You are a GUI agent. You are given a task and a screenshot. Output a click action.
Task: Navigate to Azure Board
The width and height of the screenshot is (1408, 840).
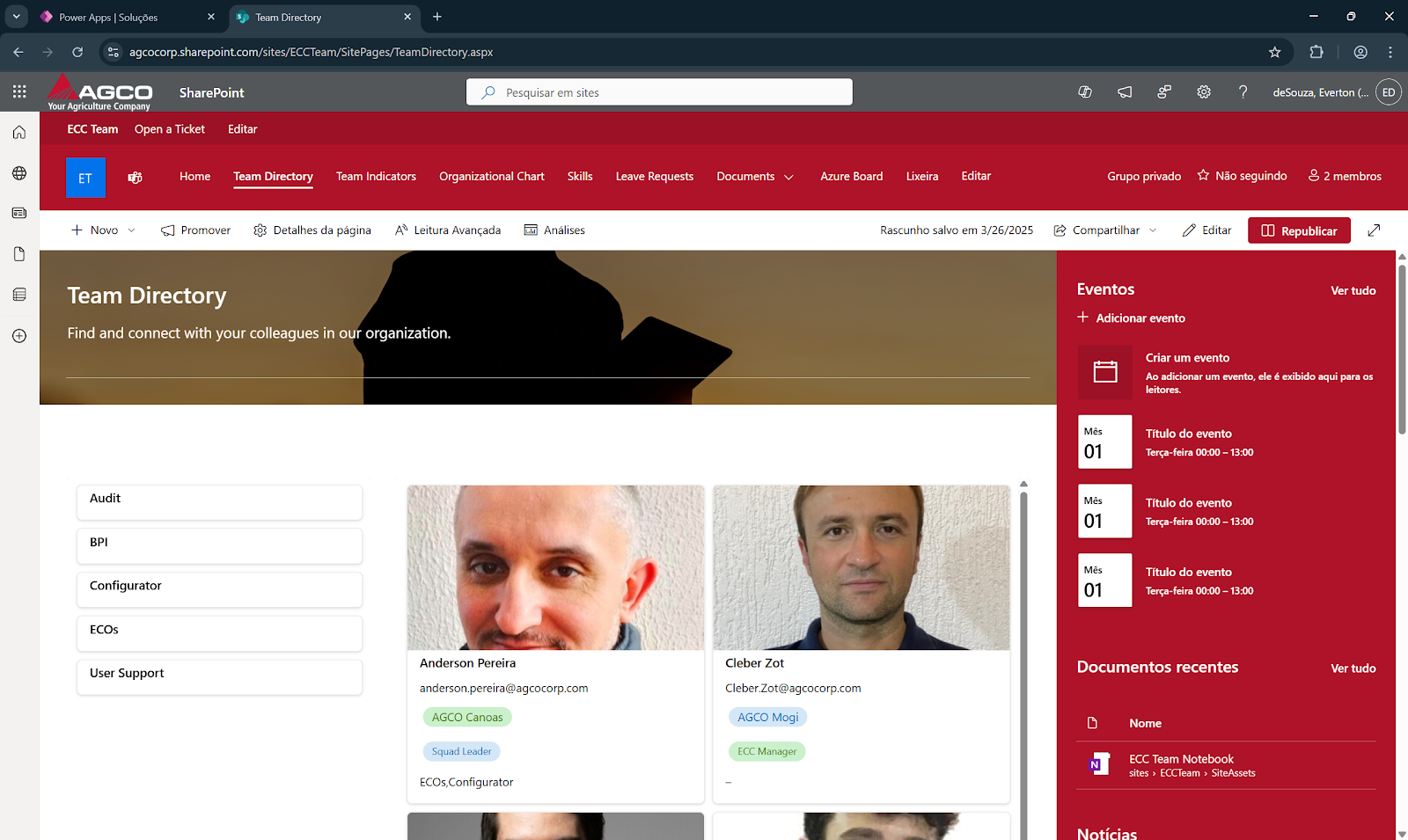[x=851, y=176]
